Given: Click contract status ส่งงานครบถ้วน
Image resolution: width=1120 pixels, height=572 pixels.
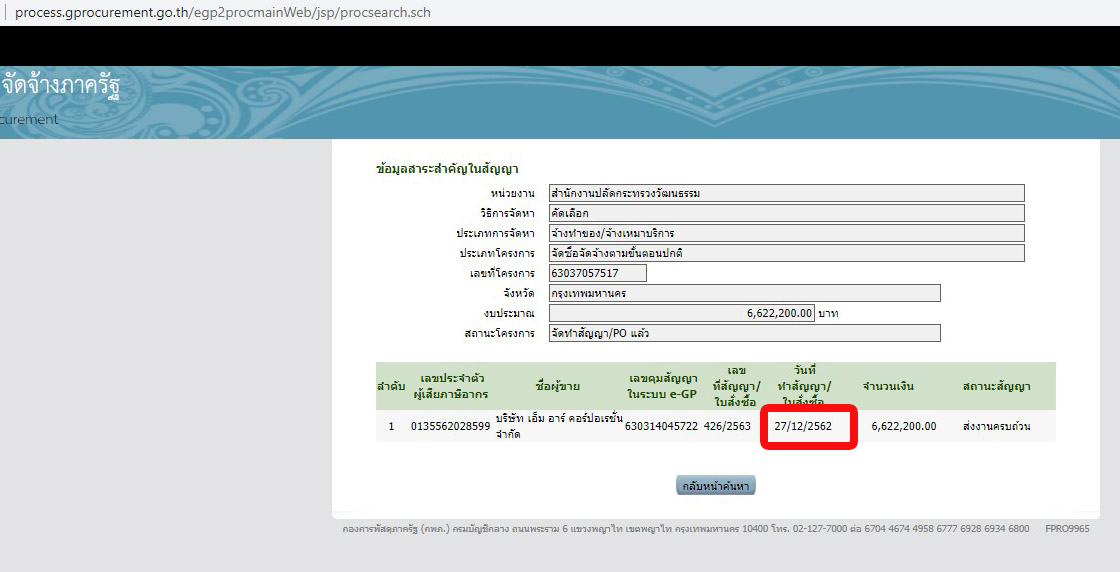Looking at the screenshot, I should (x=996, y=426).
